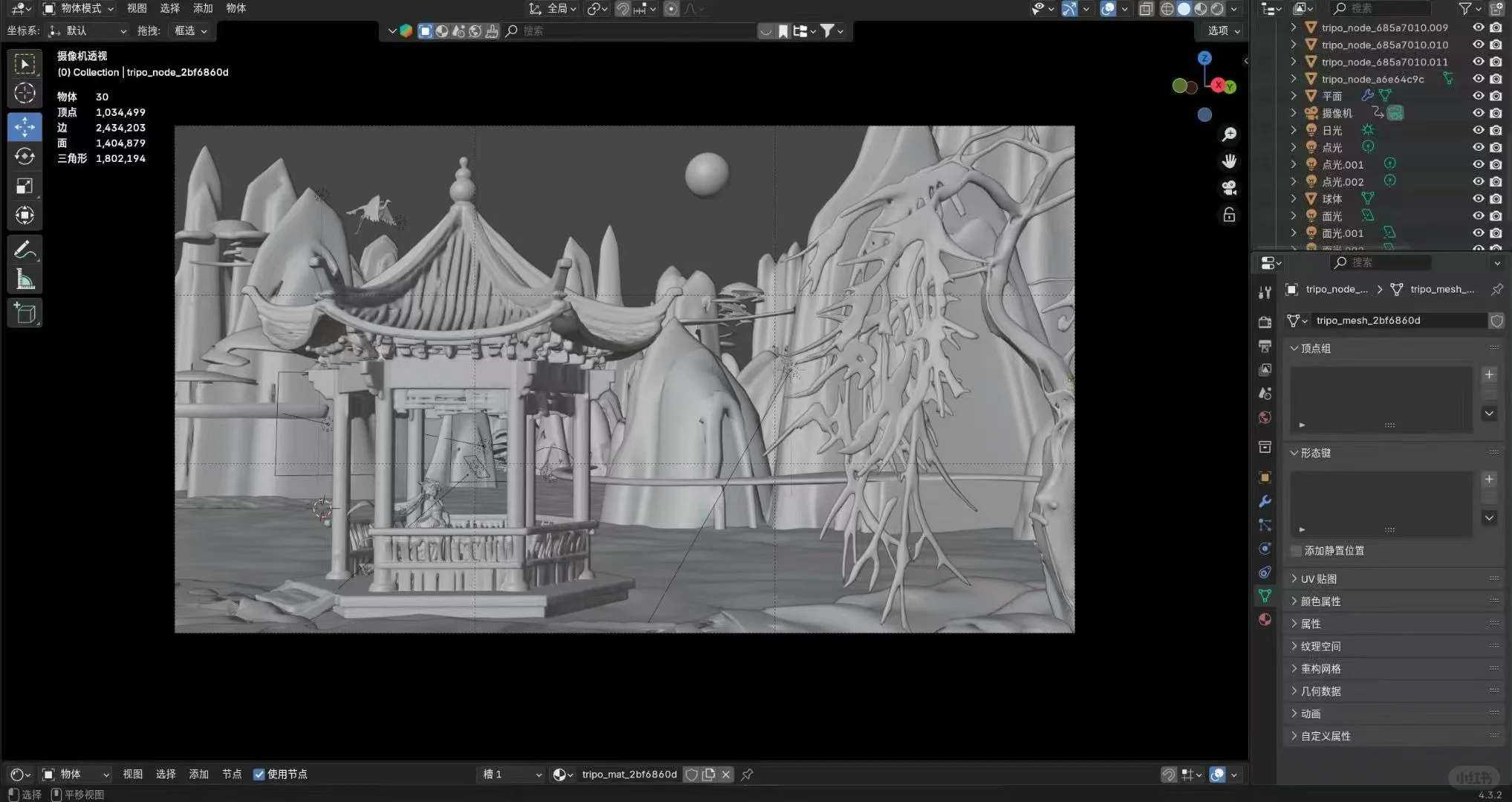Screen dimensions: 1512x802
Task: Enable 添加静置位置 checkbox
Action: 1297,551
